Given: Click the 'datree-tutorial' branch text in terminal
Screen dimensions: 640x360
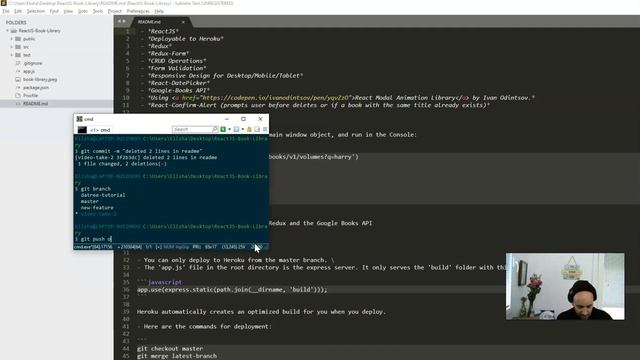Looking at the screenshot, I should 103,195.
